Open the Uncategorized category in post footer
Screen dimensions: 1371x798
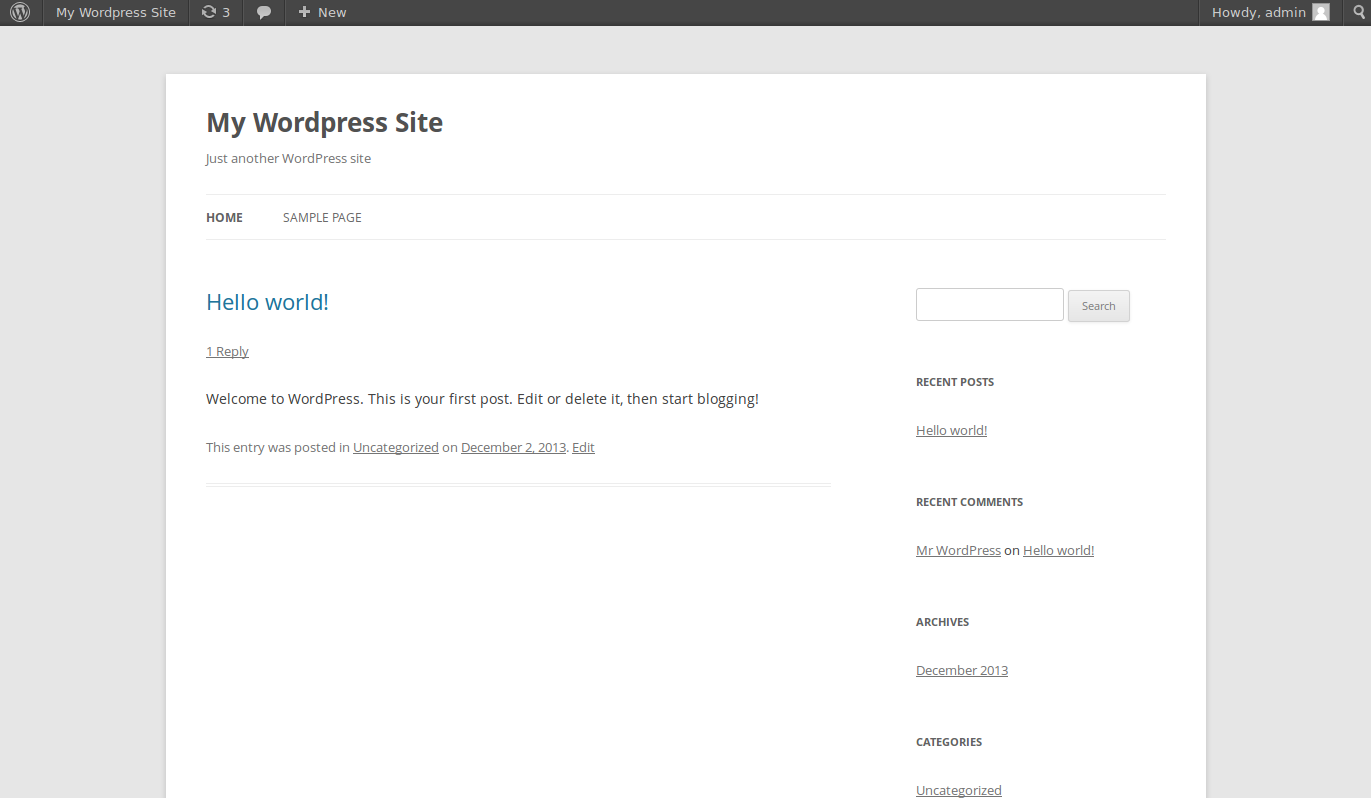396,448
